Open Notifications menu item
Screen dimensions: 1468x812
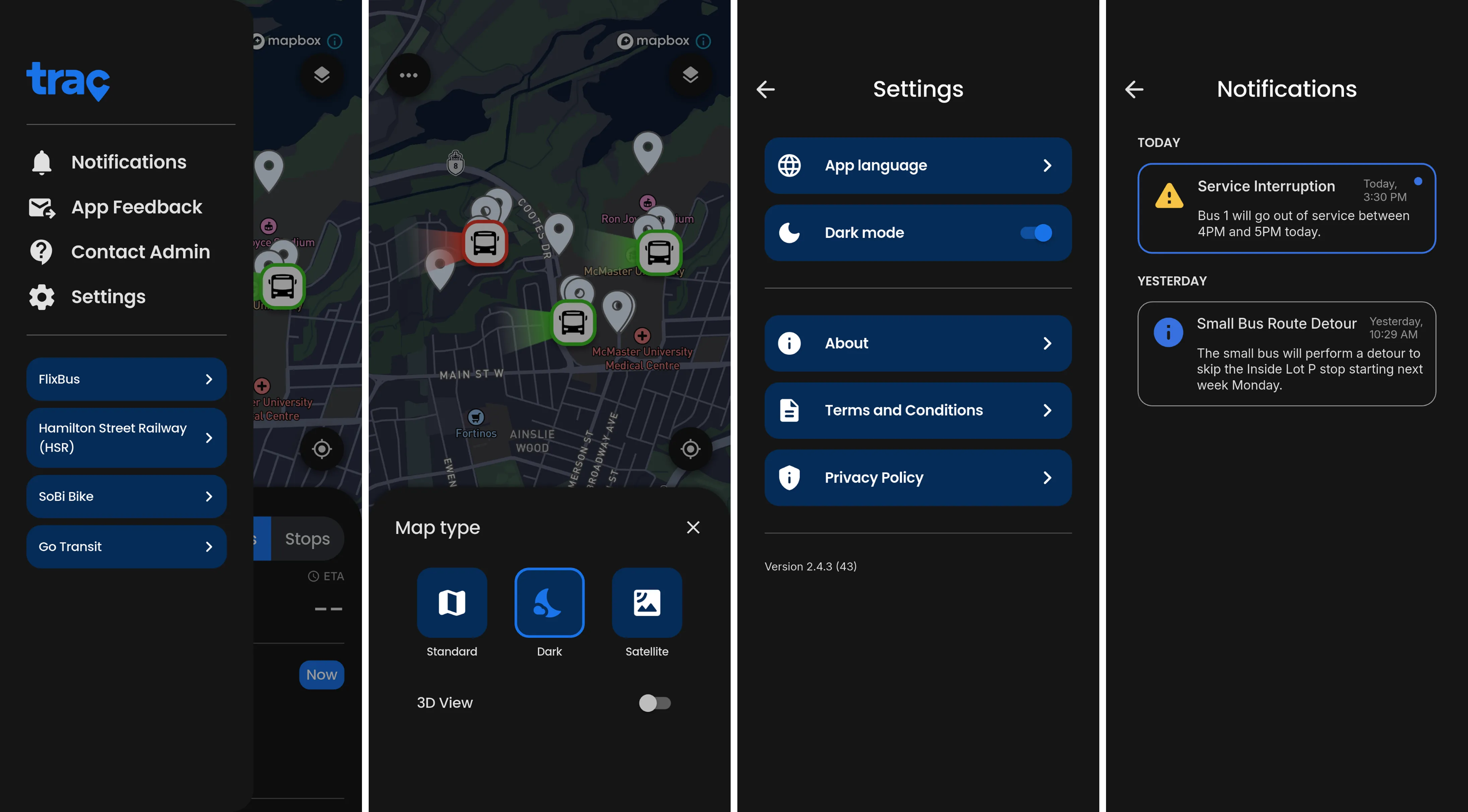129,162
